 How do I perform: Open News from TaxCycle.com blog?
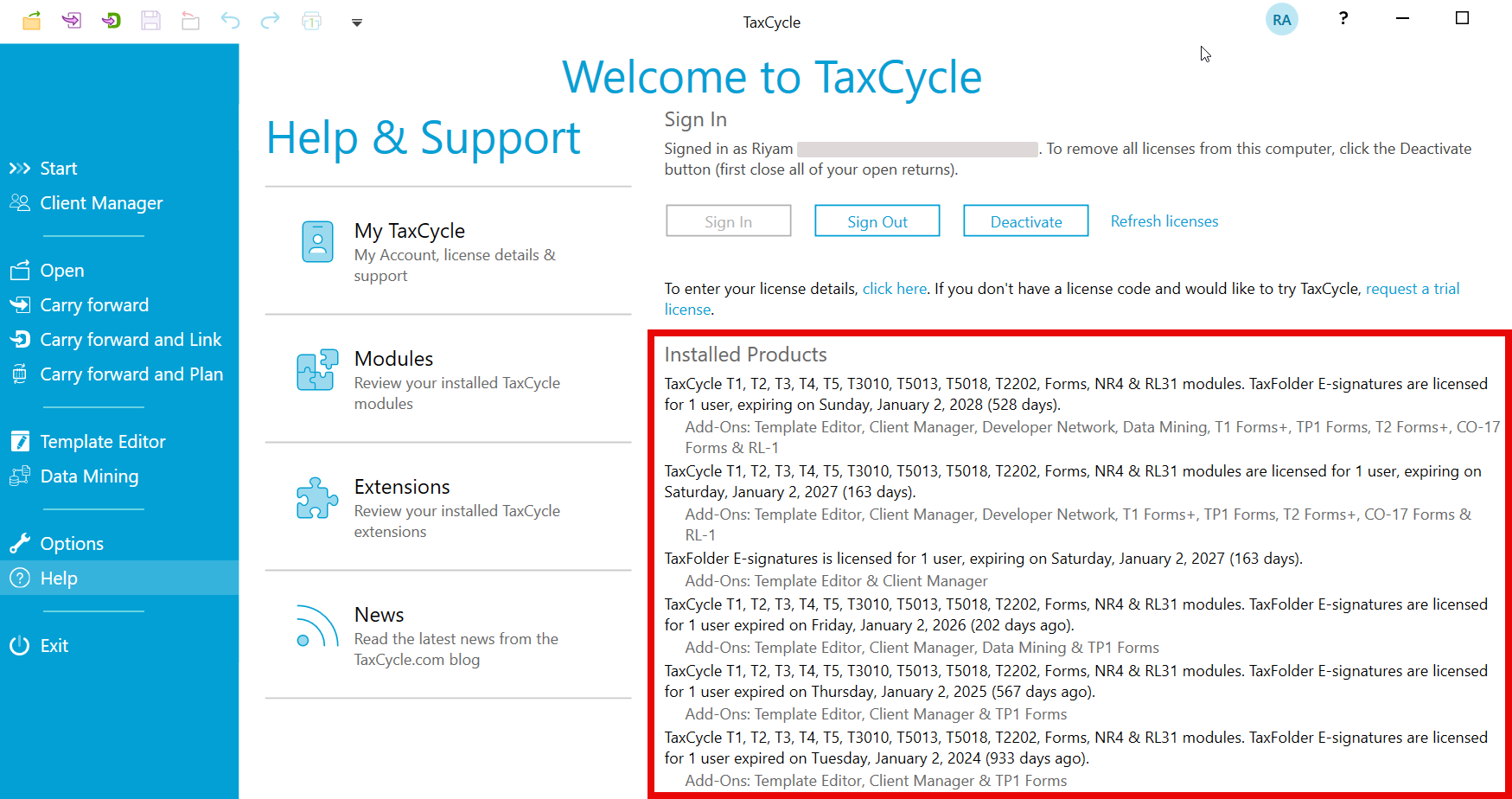(448, 636)
